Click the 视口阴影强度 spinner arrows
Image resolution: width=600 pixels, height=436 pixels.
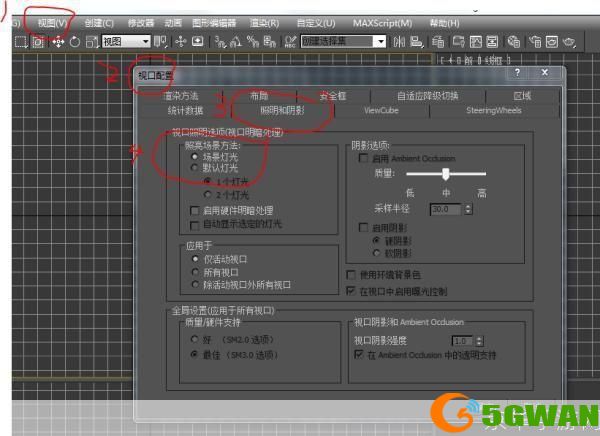tap(479, 341)
